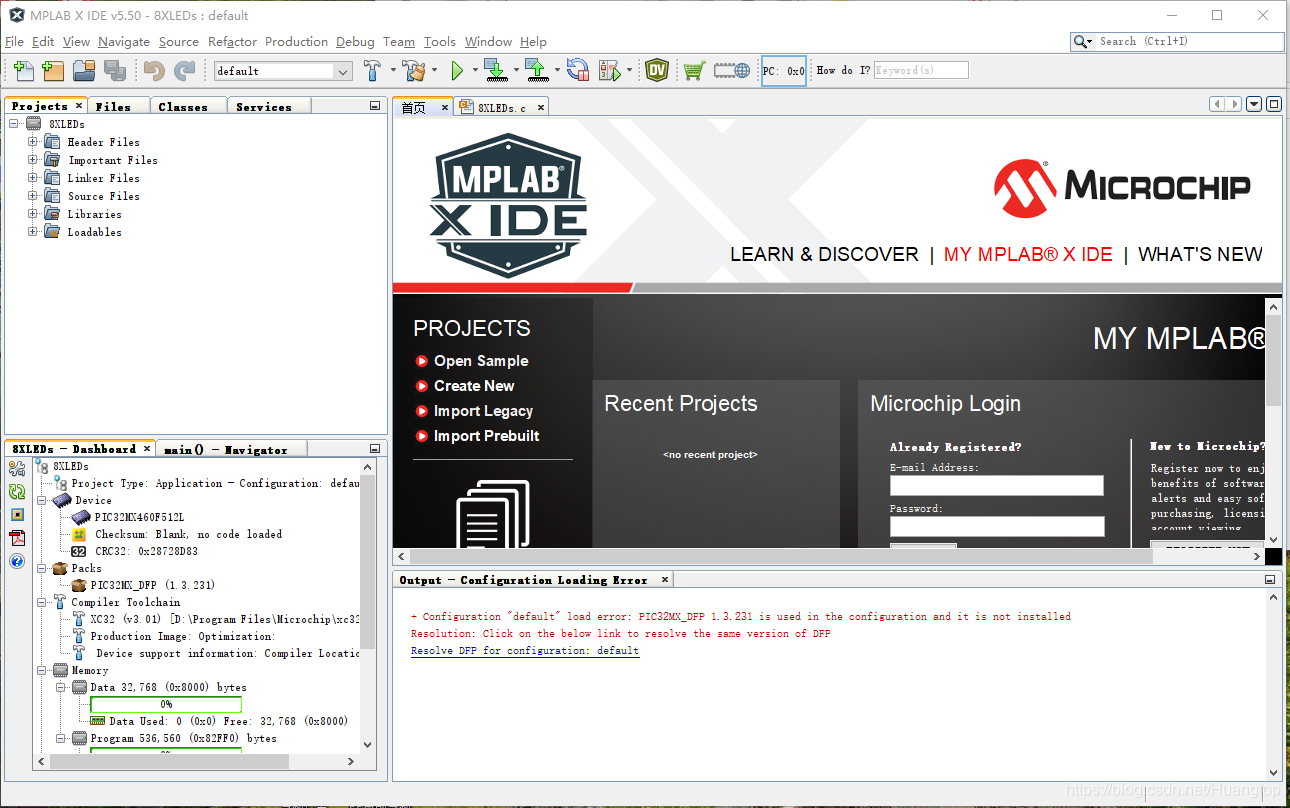Open the File menu
Screen dimensions: 1290x808
(14, 42)
